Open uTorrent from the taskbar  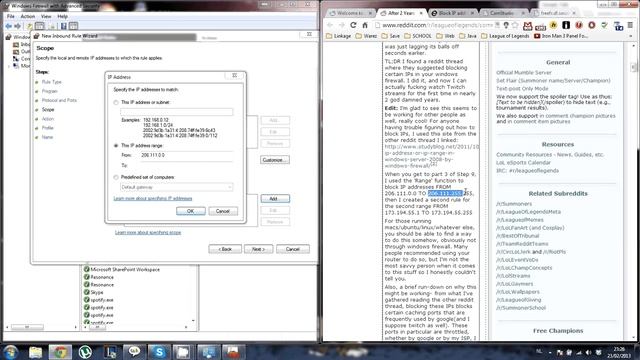85,352
